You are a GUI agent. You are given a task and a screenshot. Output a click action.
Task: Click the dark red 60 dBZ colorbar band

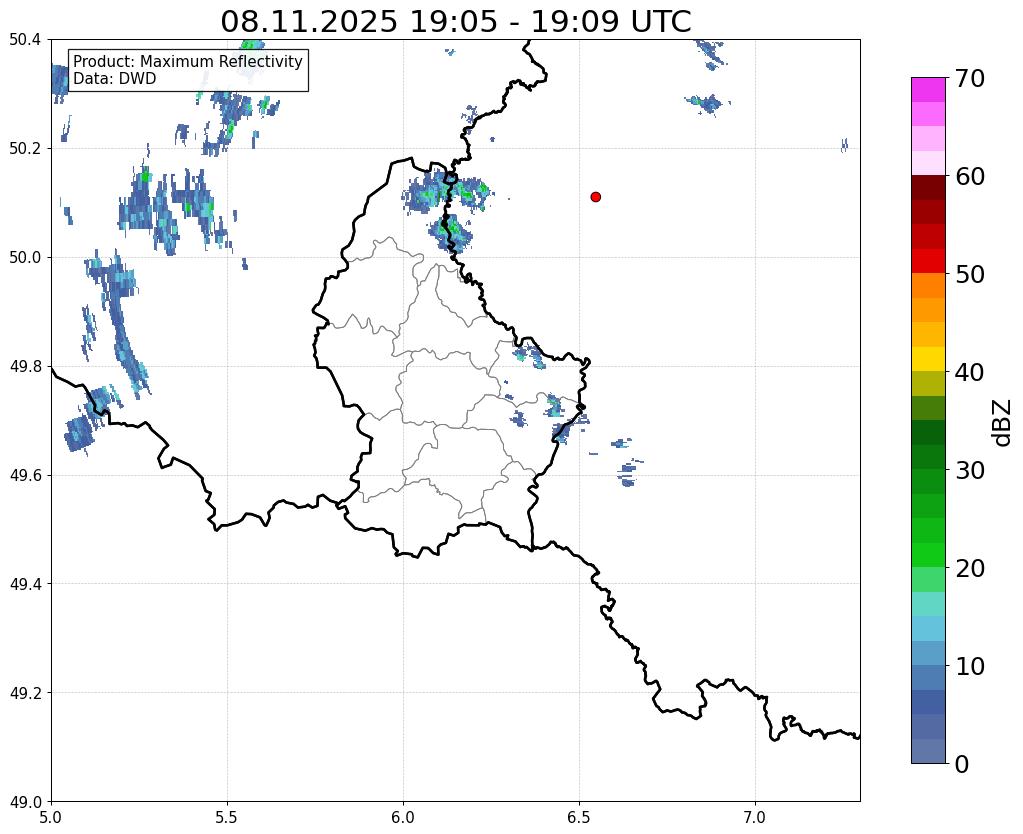pos(928,187)
